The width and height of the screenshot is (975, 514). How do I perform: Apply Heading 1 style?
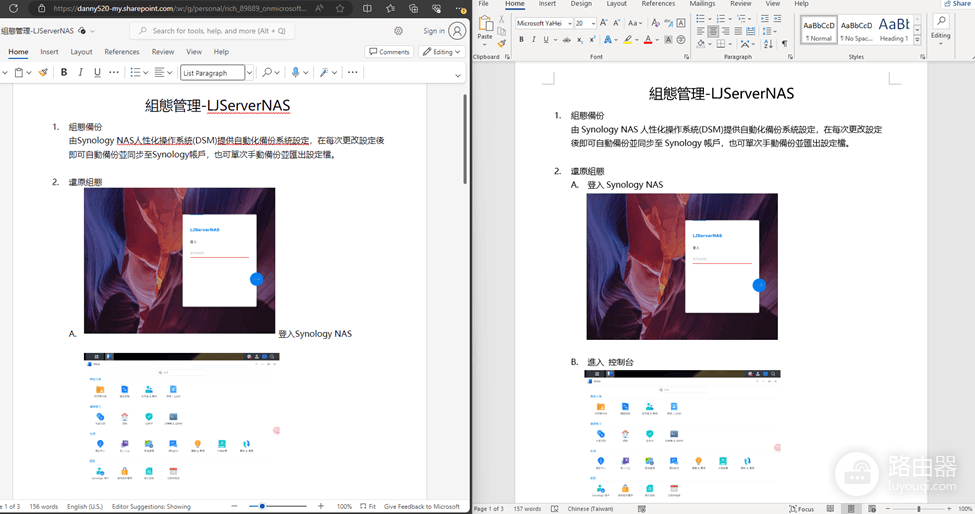tap(894, 29)
